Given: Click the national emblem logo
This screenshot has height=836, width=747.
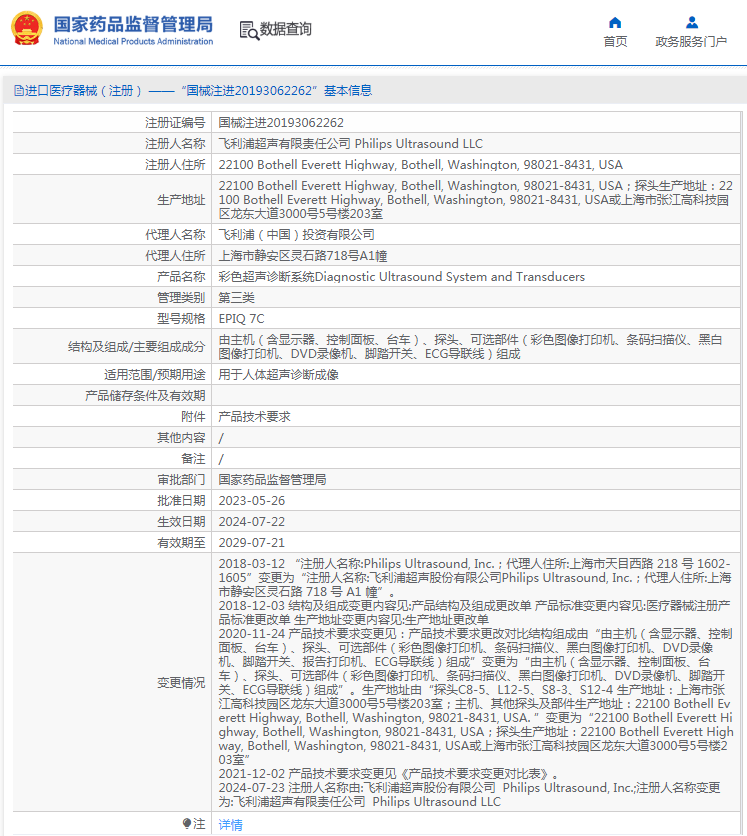Looking at the screenshot, I should point(27,28).
